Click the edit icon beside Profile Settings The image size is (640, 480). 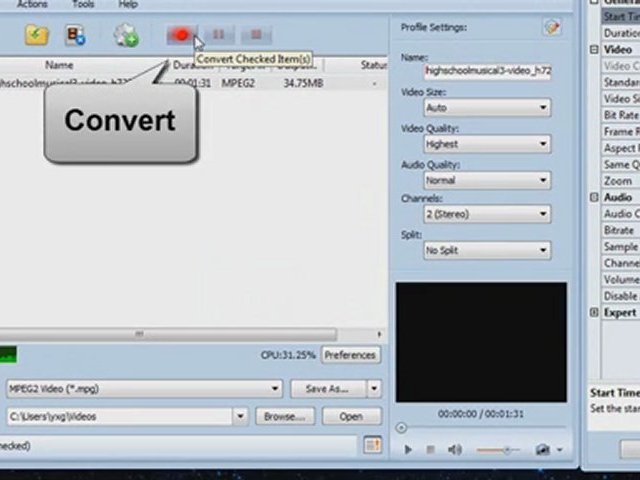(x=552, y=27)
